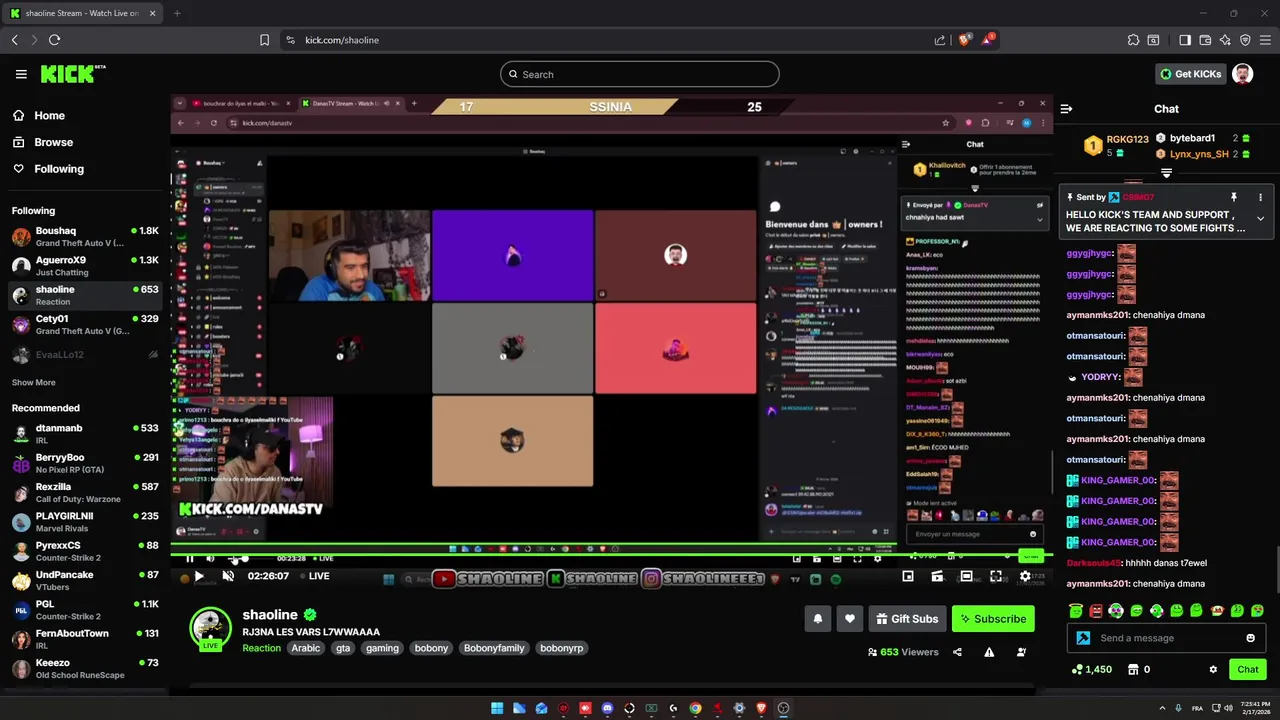The height and width of the screenshot is (720, 1280).
Task: Click Chrome icon in taskbar
Action: [x=695, y=708]
